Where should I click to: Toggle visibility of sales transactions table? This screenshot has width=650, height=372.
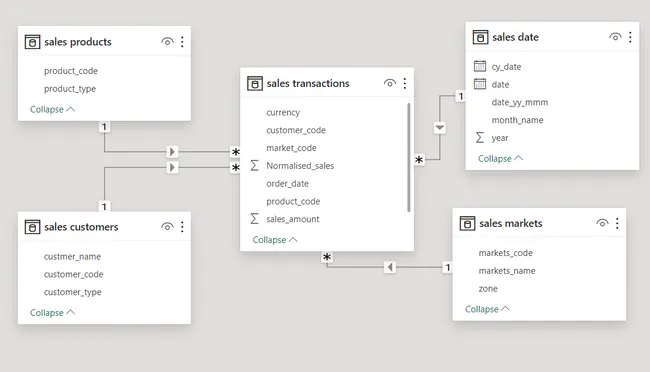click(390, 83)
